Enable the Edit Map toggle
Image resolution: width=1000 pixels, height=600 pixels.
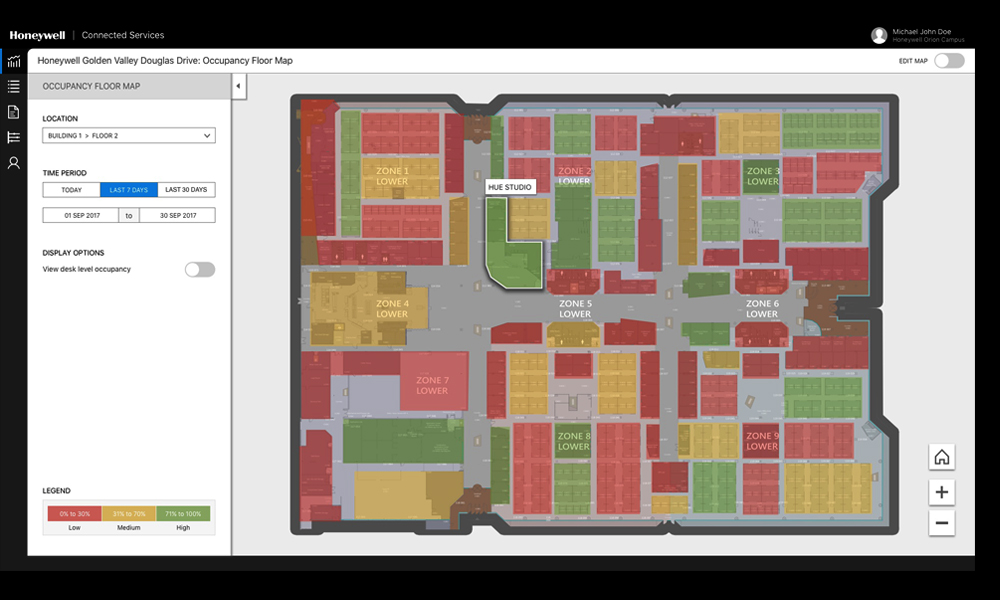(x=949, y=61)
